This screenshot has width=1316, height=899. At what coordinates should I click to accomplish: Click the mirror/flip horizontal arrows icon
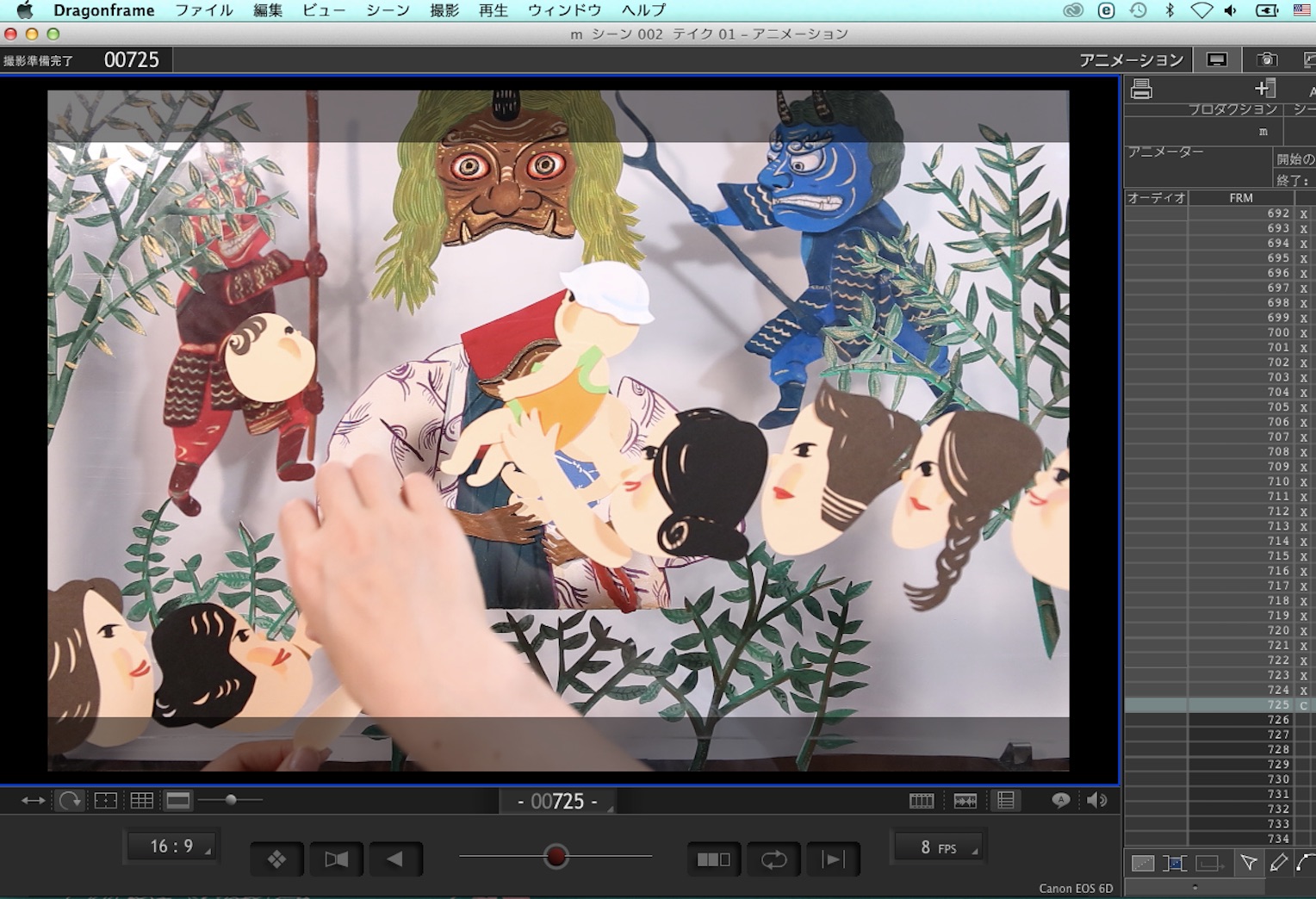point(33,801)
